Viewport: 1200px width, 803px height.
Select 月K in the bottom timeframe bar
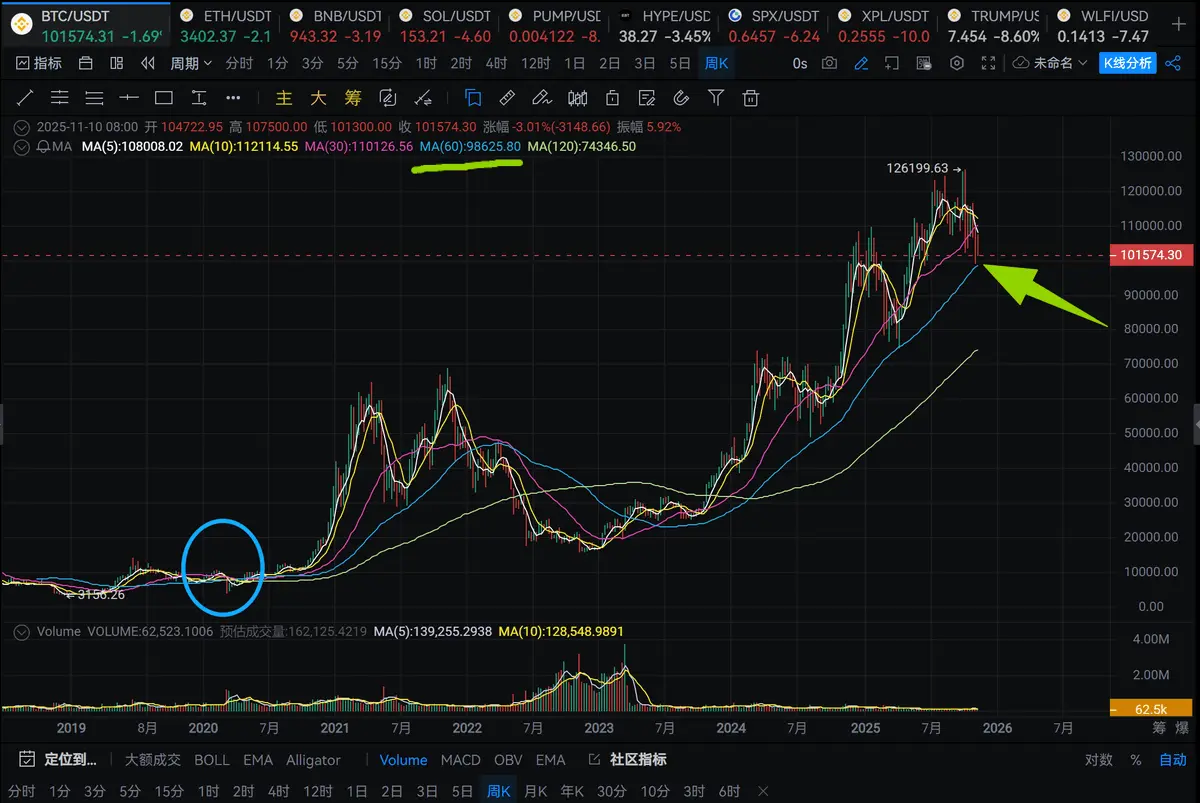pyautogui.click(x=536, y=791)
